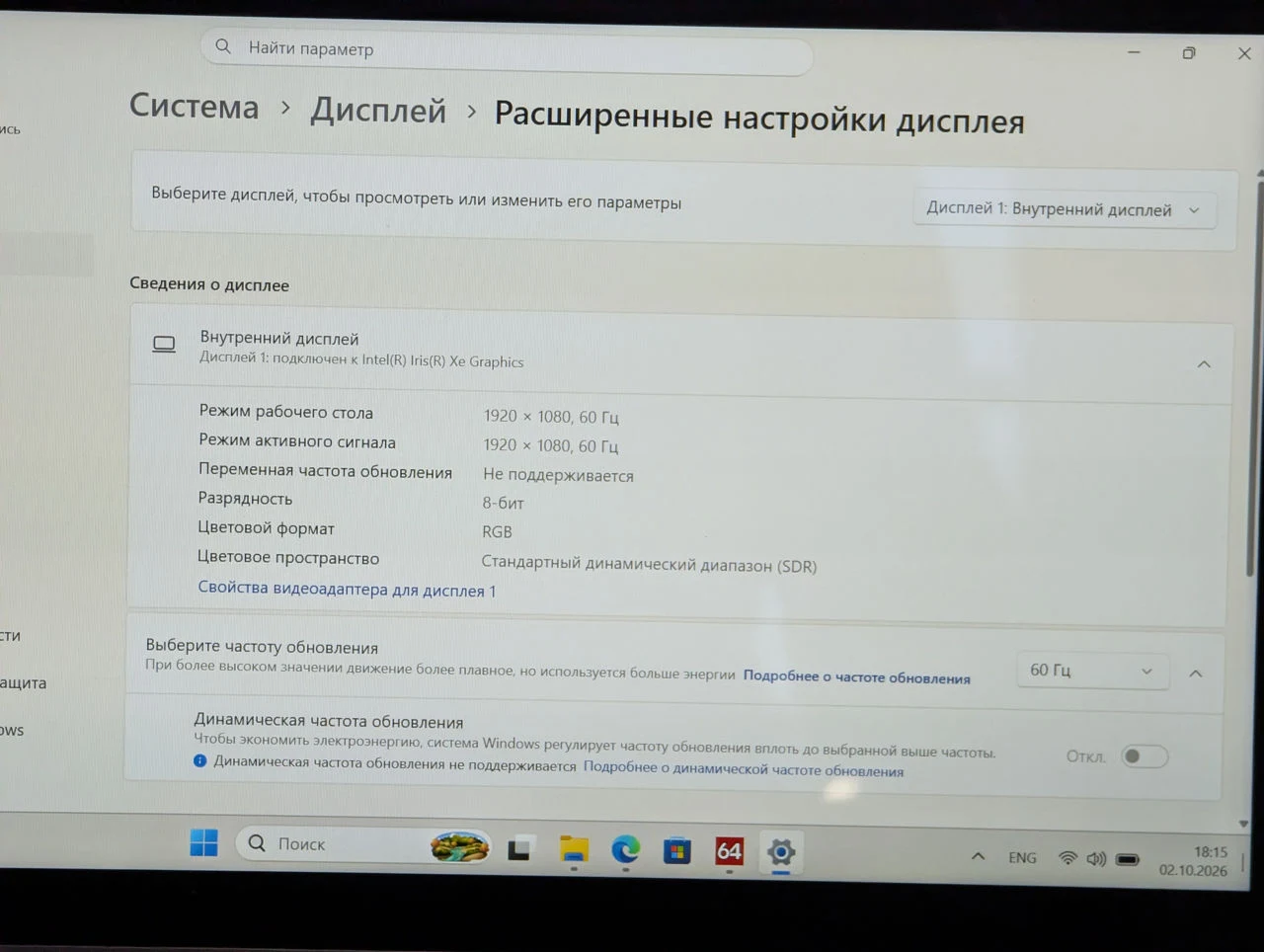Launch File Explorer from the taskbar
The height and width of the screenshot is (952, 1264).
pyautogui.click(x=574, y=848)
